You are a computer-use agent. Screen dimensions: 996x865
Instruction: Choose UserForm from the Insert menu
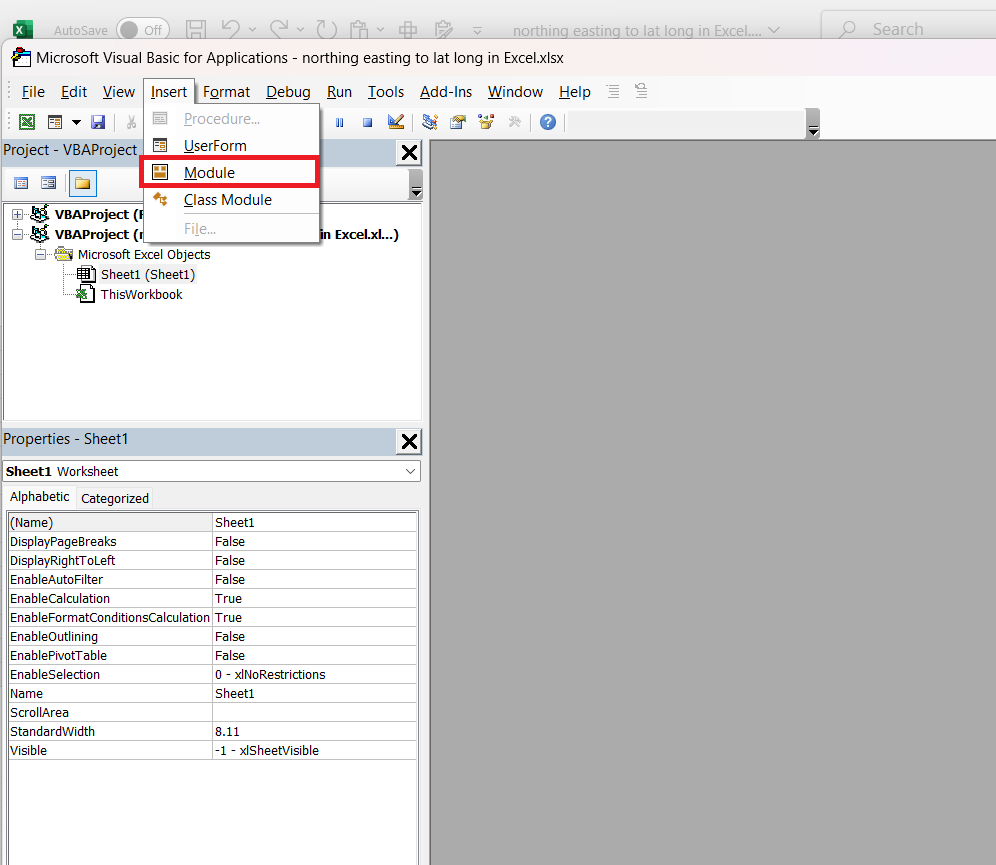coord(231,145)
